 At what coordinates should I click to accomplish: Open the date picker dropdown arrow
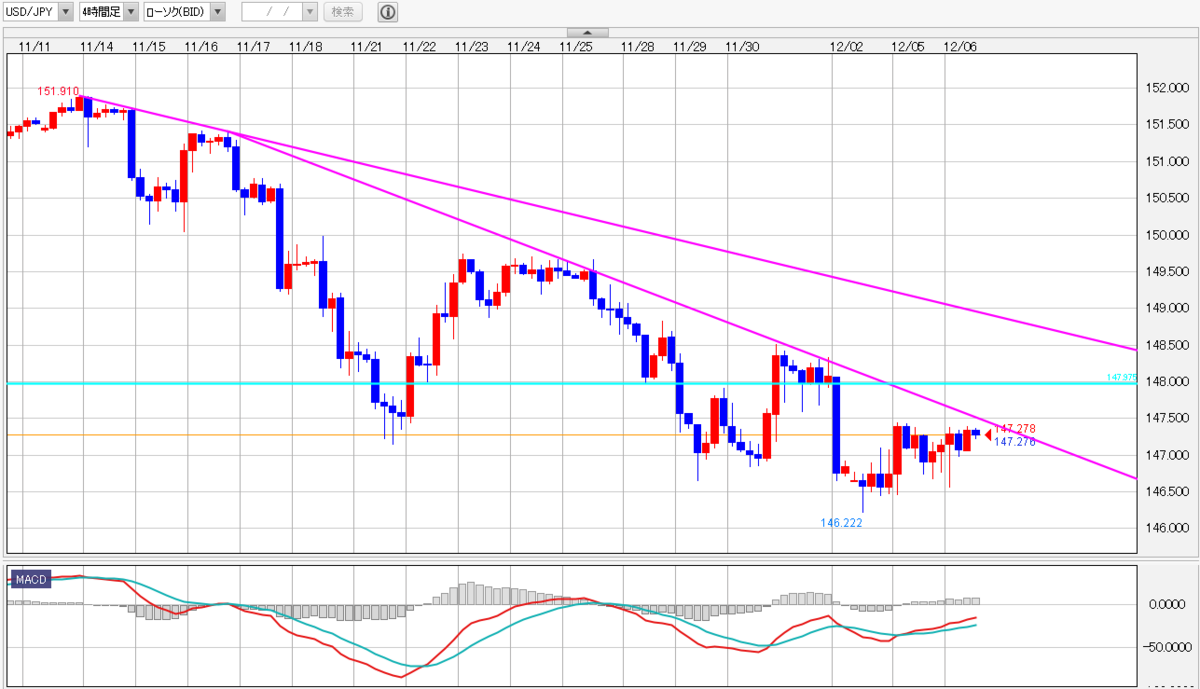(x=310, y=12)
